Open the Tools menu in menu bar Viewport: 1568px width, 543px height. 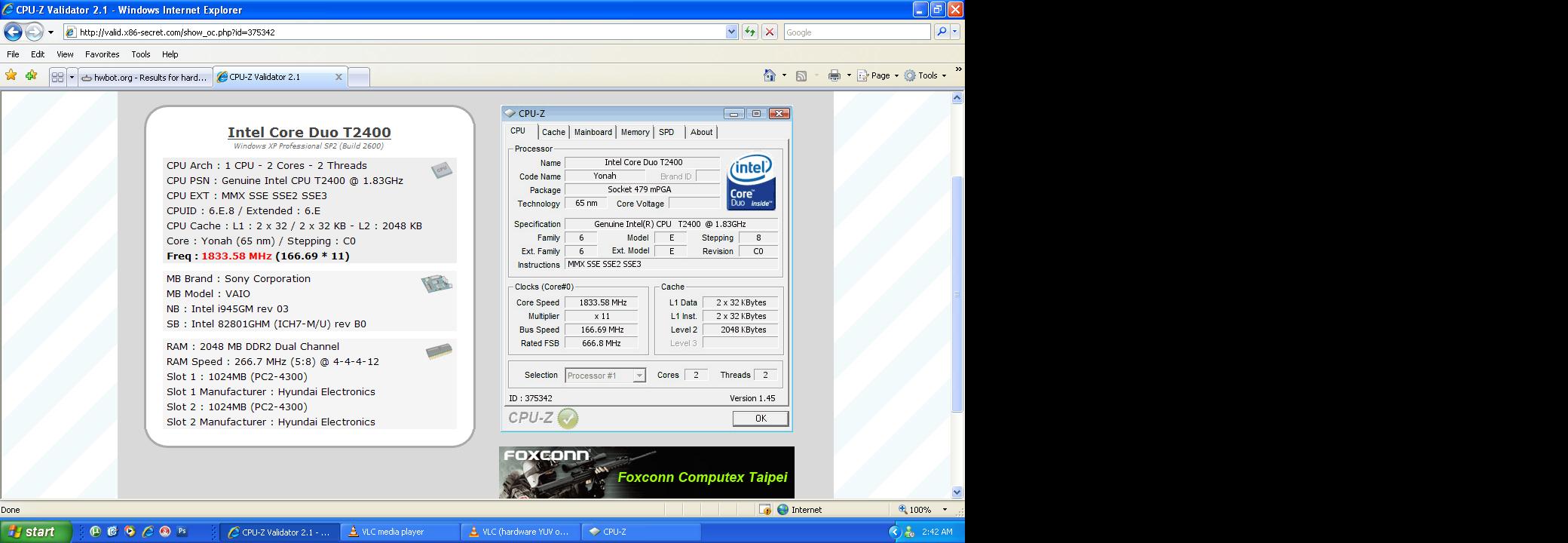click(x=140, y=54)
